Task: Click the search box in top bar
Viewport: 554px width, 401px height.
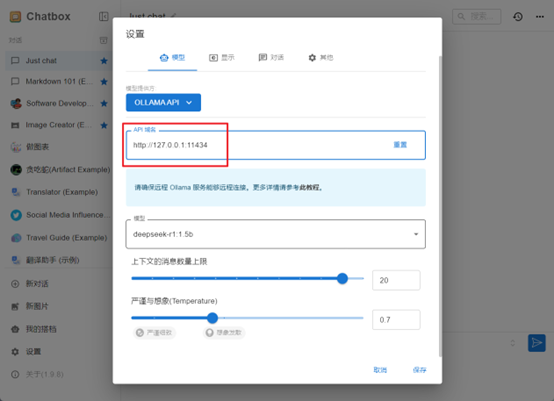Action: (x=476, y=17)
